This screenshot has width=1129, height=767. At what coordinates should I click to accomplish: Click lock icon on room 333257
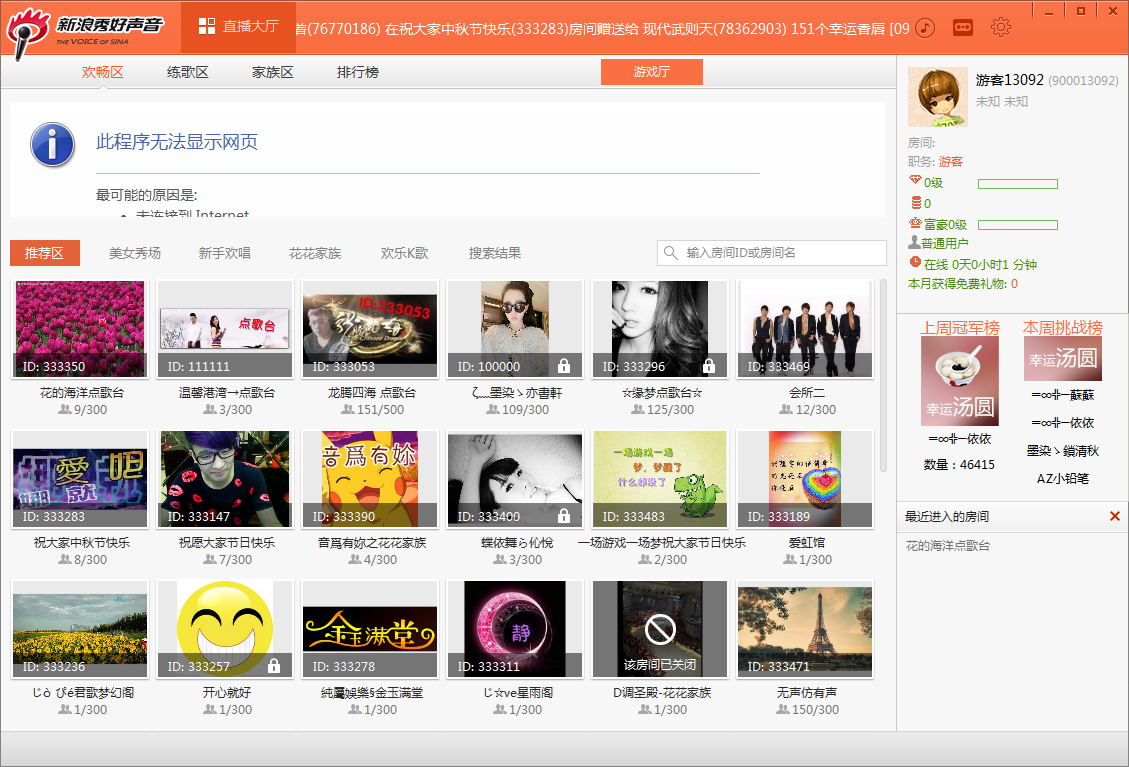coord(274,665)
